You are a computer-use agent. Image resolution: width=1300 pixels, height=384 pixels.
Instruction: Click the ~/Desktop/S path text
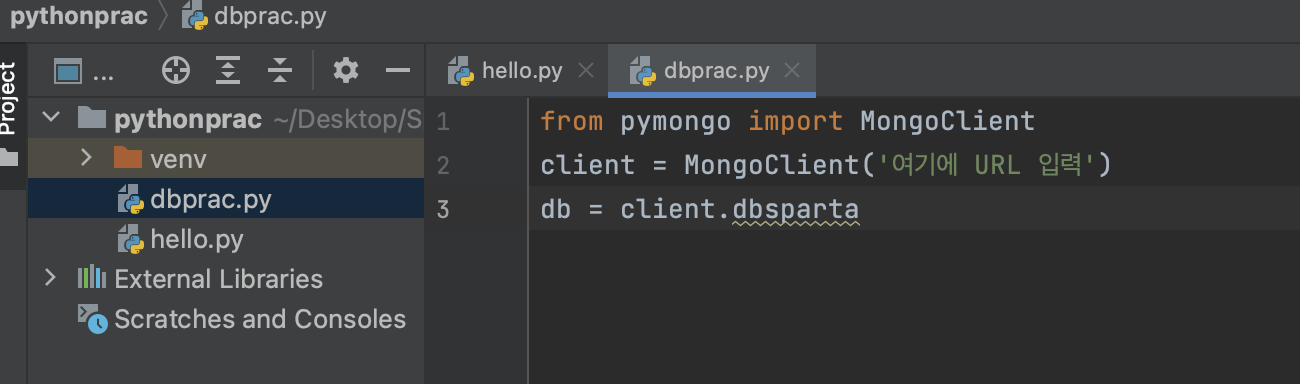click(x=347, y=120)
